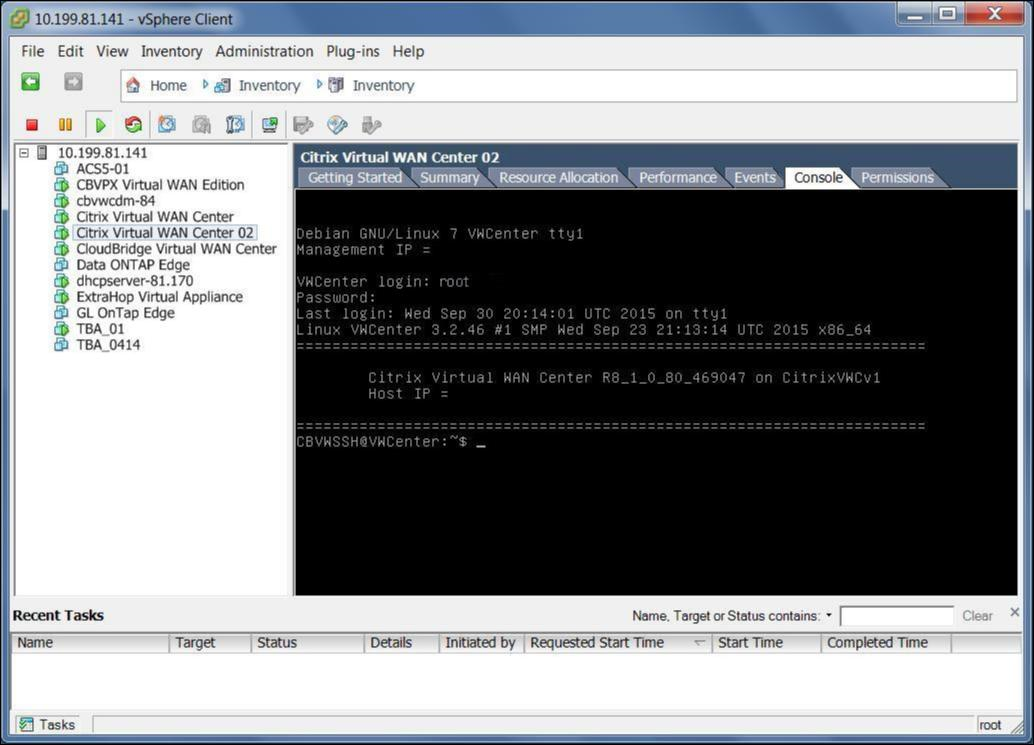The image size is (1034, 745).
Task: Sort tasks by Status column header
Action: 307,643
